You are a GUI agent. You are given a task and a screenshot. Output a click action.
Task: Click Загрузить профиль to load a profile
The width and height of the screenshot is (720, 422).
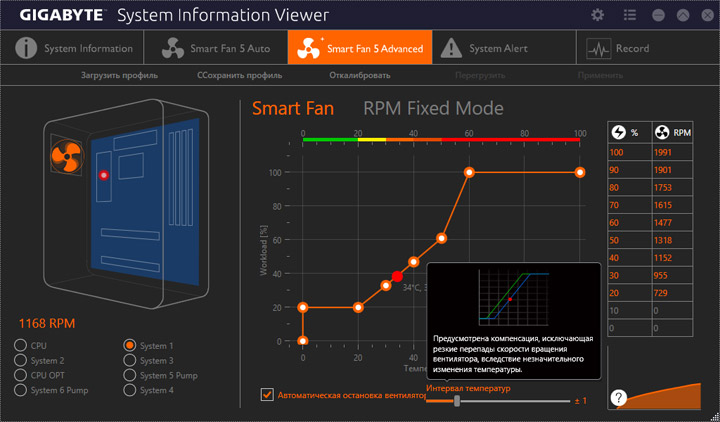click(x=119, y=75)
